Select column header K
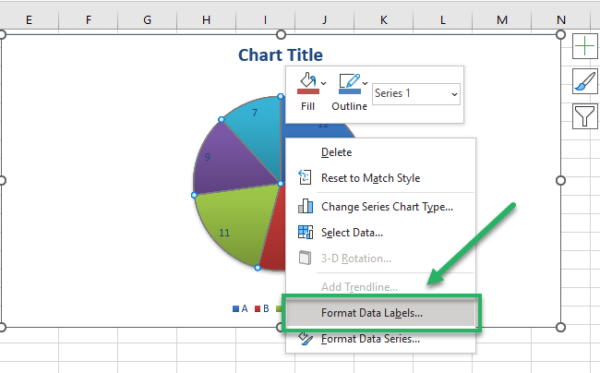Viewport: 600px width, 373px height. (x=383, y=20)
